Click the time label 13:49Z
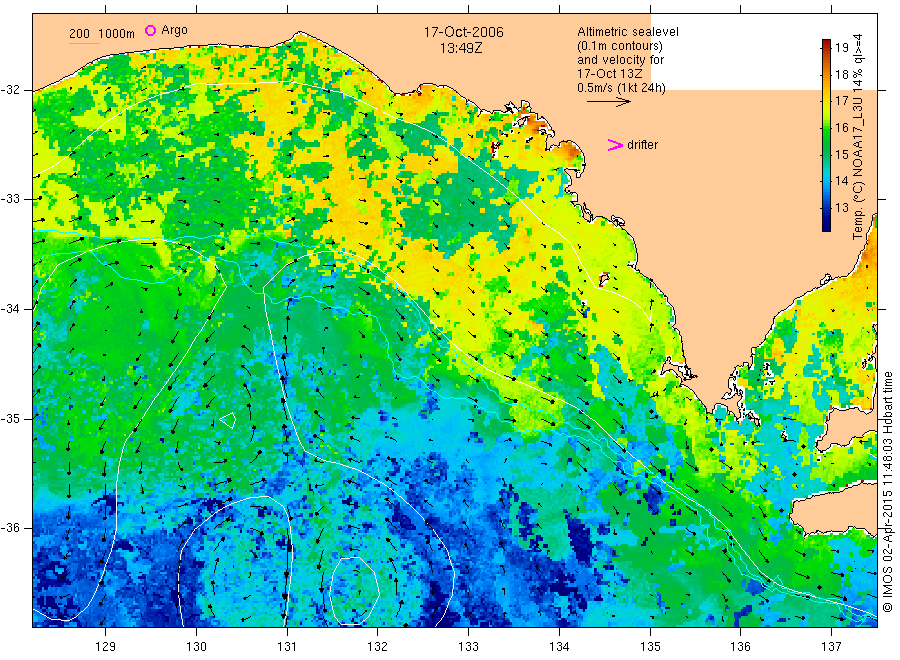 click(461, 48)
